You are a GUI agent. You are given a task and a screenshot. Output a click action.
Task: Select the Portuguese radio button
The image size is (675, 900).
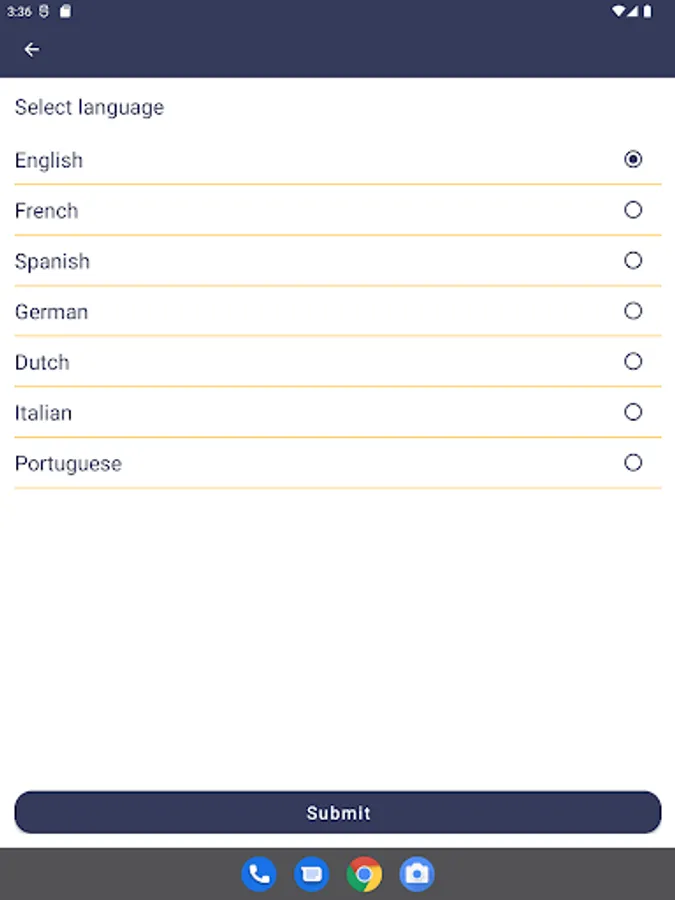click(x=633, y=462)
